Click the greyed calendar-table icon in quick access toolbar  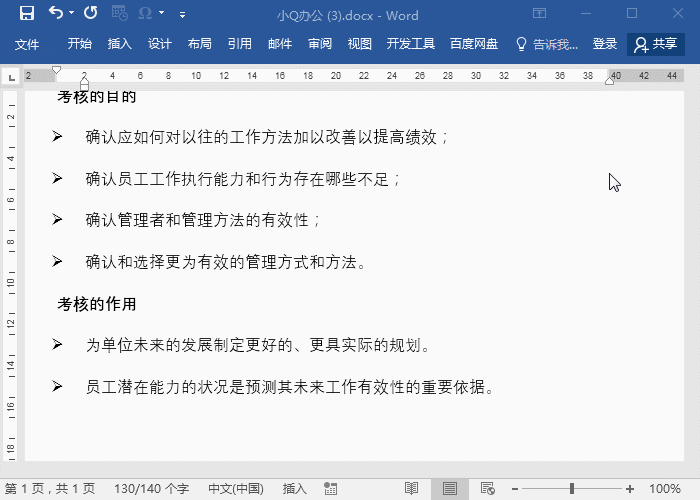click(120, 13)
